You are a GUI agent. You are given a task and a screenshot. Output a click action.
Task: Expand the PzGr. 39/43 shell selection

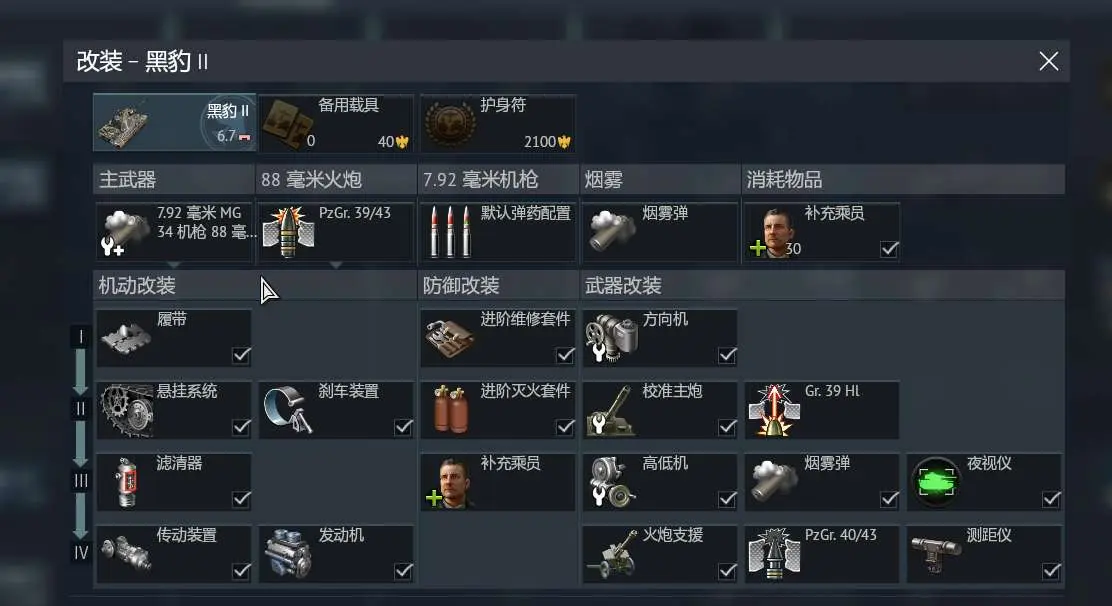point(336,232)
